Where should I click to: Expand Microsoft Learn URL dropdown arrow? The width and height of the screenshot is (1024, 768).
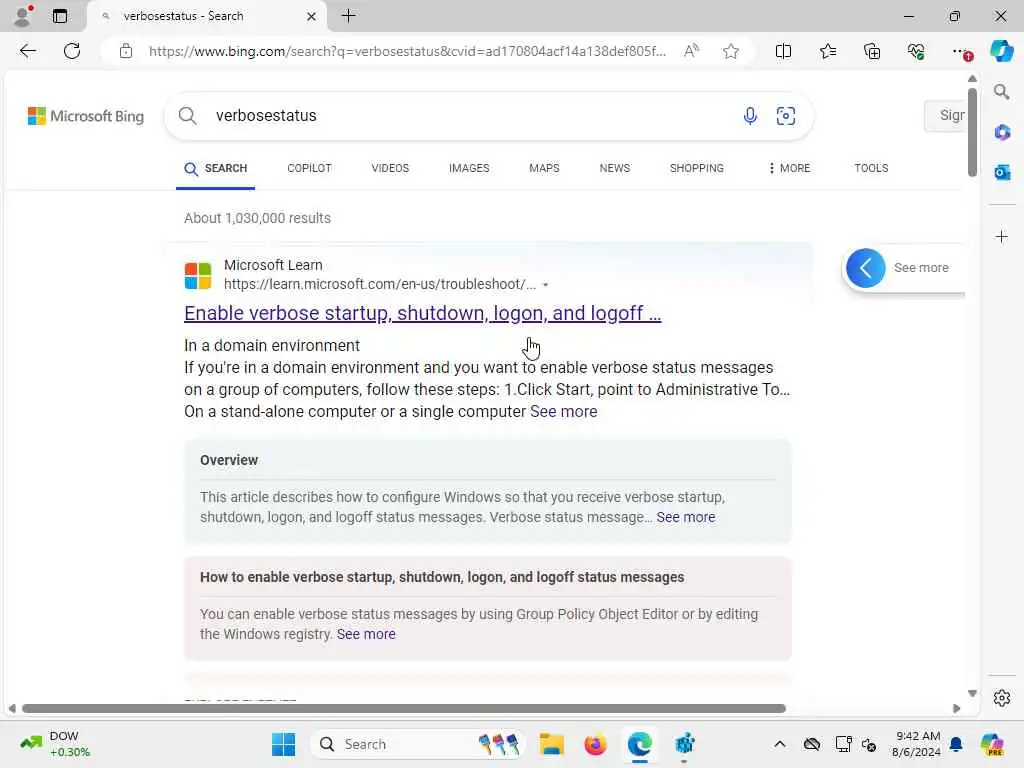(545, 285)
